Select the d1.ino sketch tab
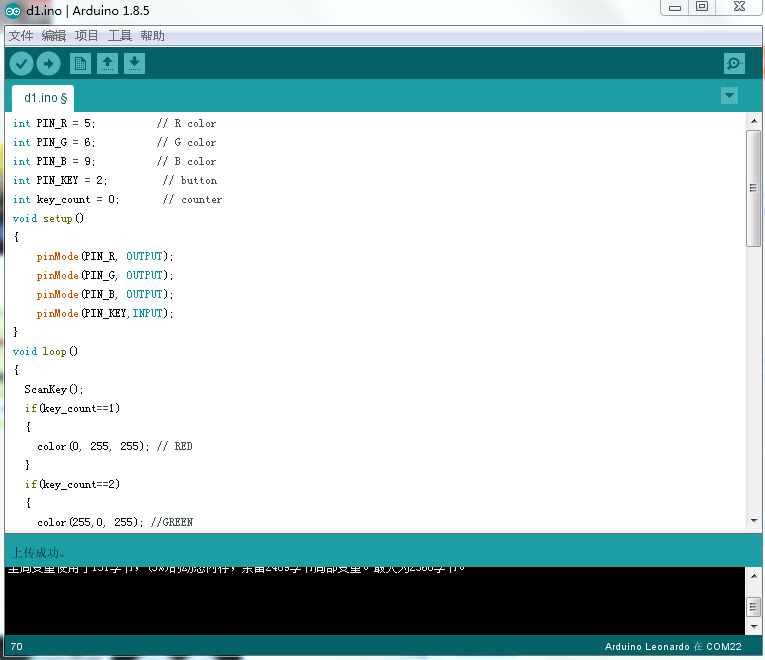Viewport: 765px width, 660px height. (x=43, y=98)
